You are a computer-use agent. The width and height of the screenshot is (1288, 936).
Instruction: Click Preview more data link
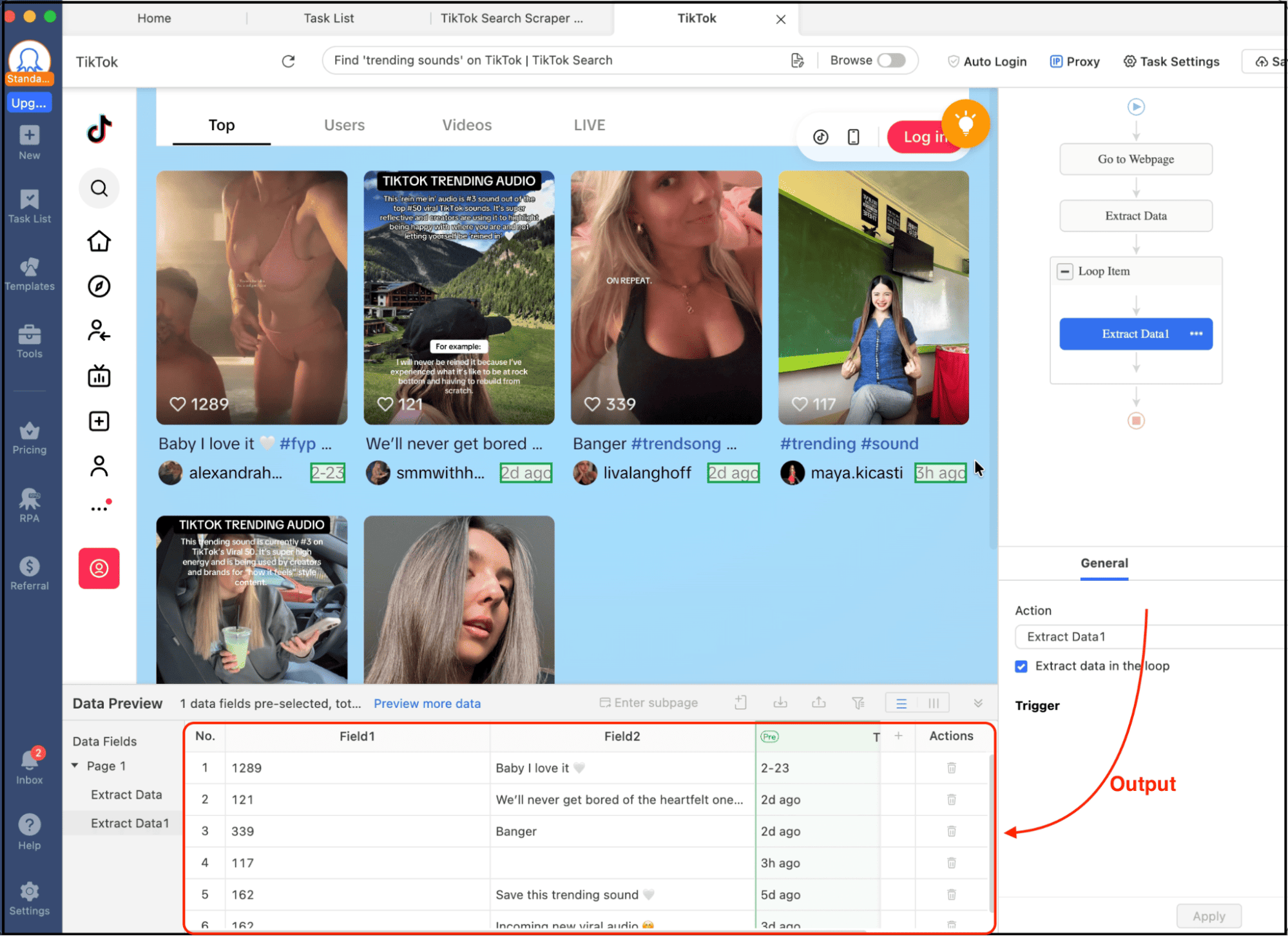pyautogui.click(x=427, y=703)
